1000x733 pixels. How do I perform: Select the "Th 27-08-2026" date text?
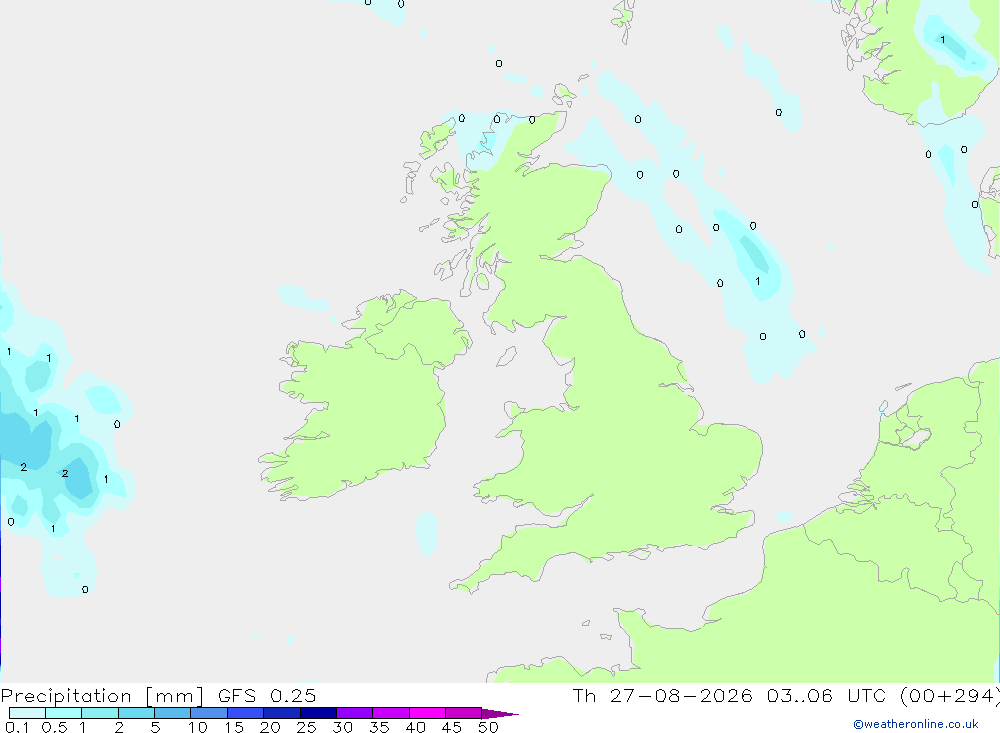pyautogui.click(x=662, y=695)
